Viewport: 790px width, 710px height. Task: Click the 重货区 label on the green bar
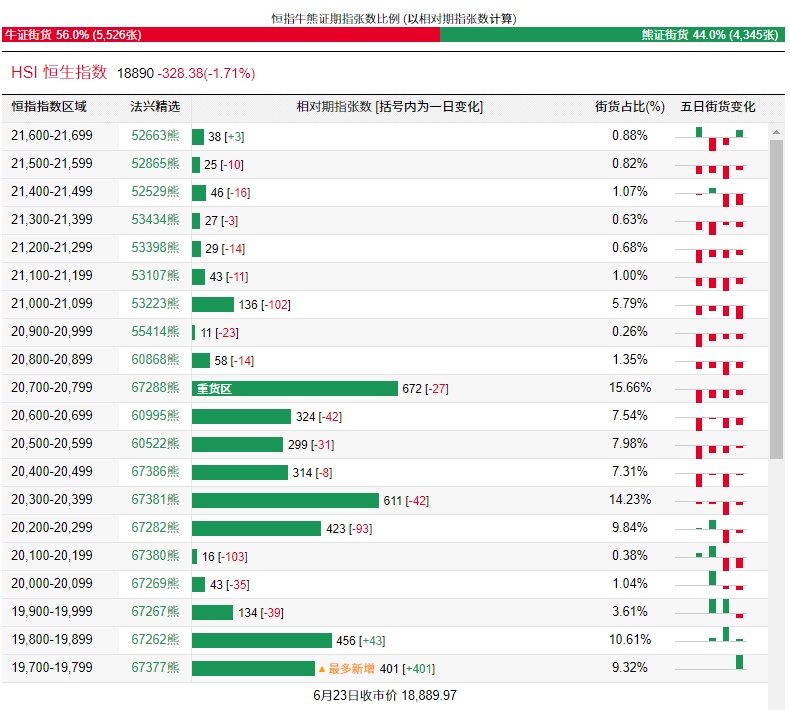point(213,389)
